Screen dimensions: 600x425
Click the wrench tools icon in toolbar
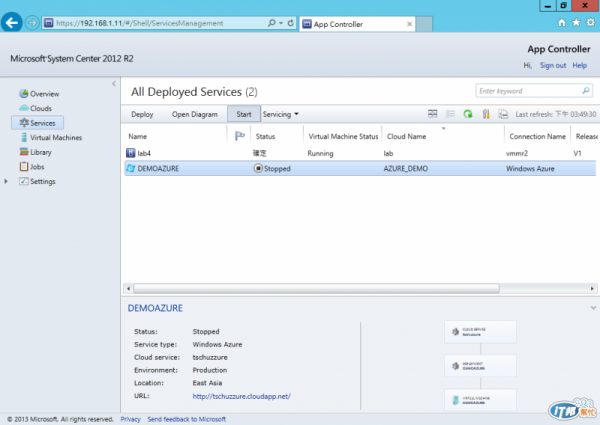coord(486,114)
